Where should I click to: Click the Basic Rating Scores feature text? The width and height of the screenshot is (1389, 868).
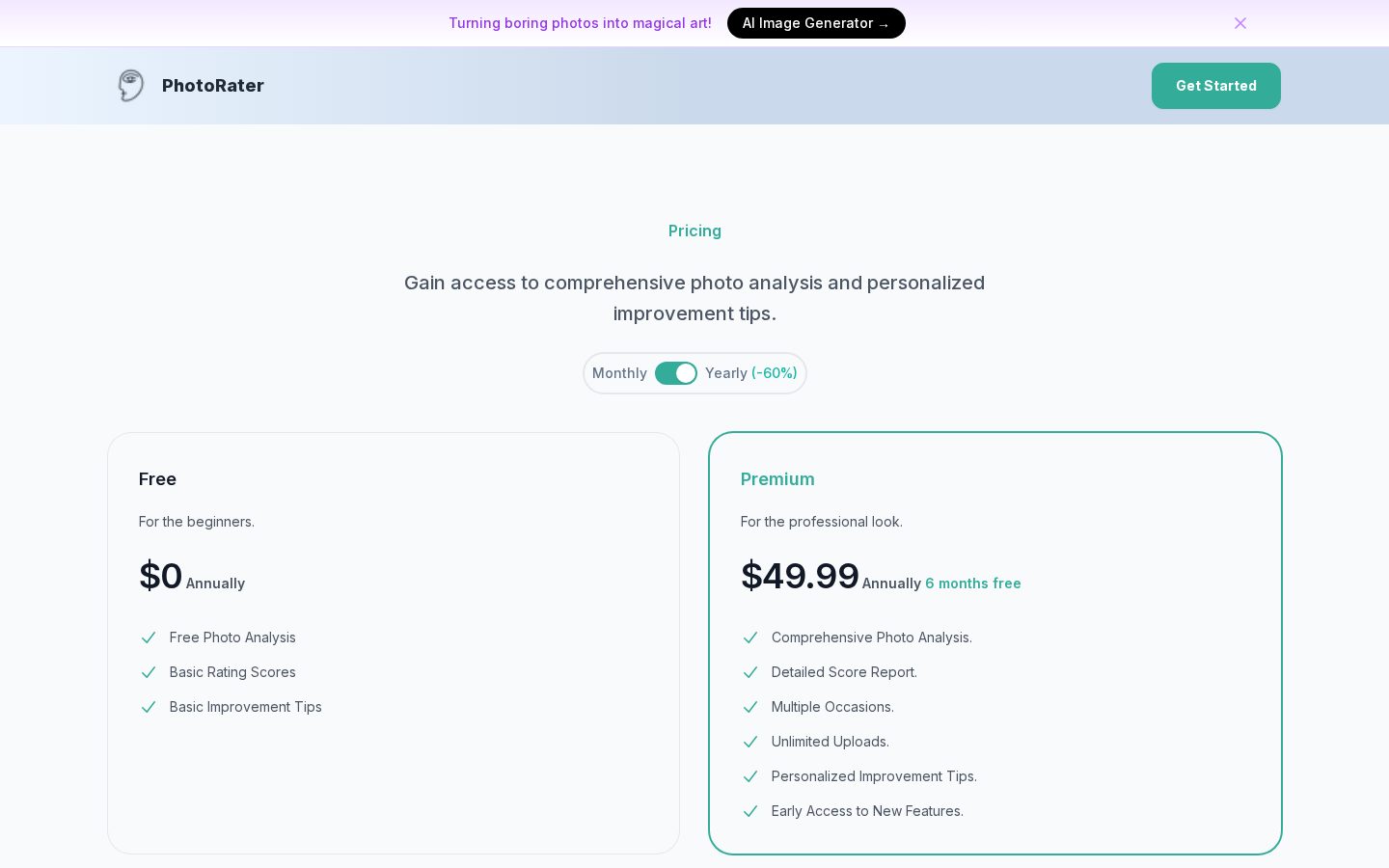click(232, 672)
